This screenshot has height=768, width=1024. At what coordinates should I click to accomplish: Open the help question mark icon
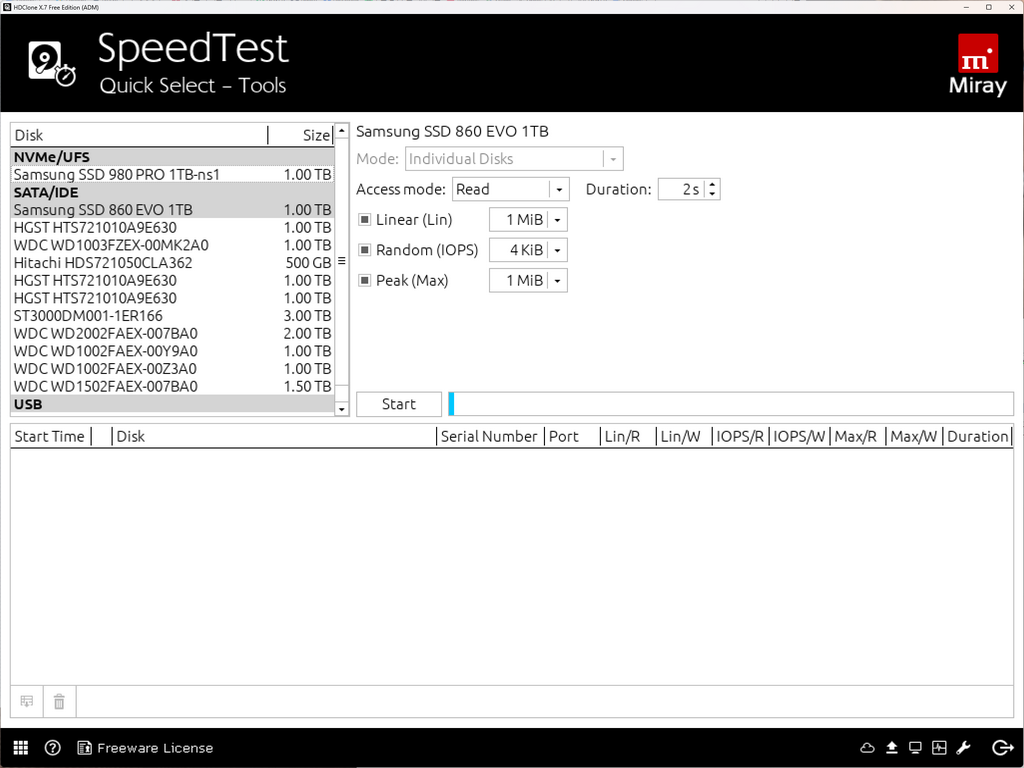pos(52,748)
